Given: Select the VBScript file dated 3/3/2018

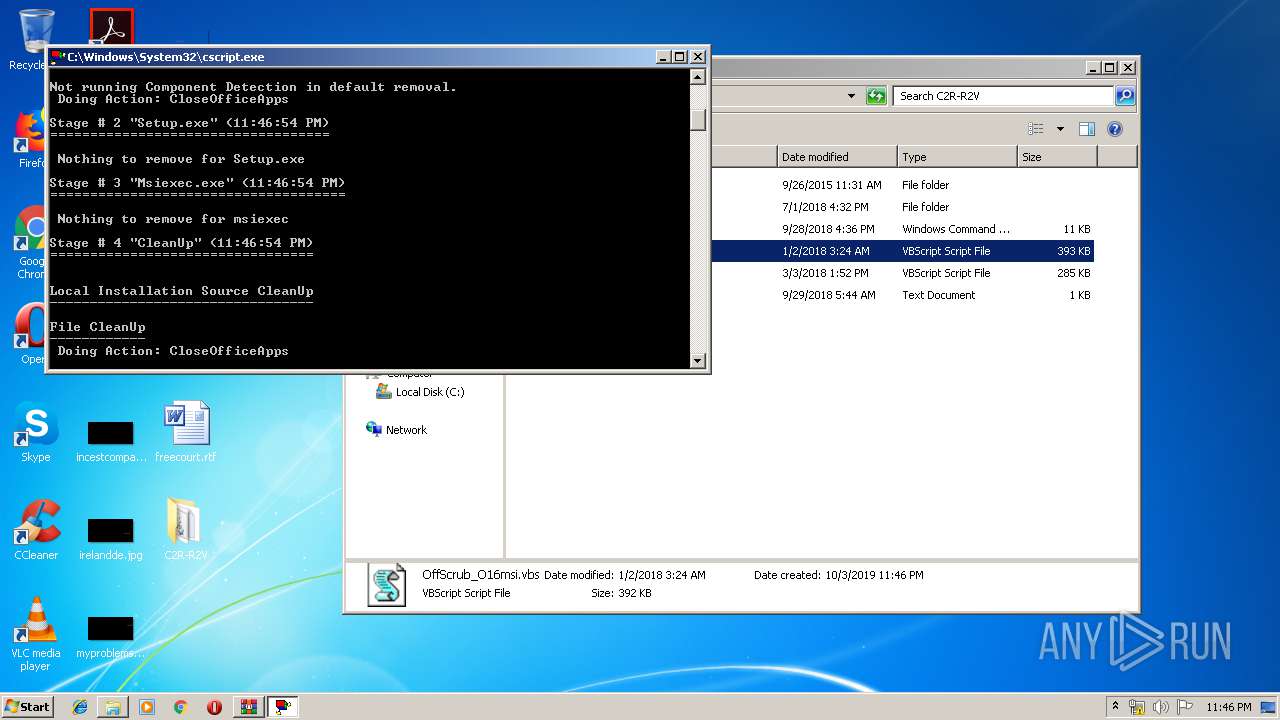Looking at the screenshot, I should 902,273.
